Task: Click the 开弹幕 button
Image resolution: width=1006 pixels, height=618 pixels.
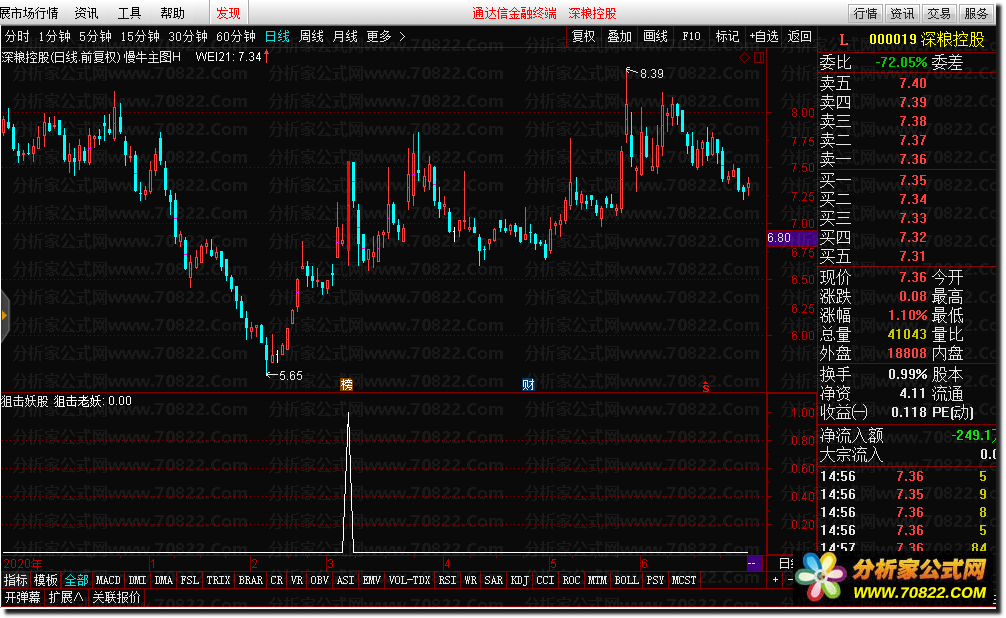Action: click(22, 597)
